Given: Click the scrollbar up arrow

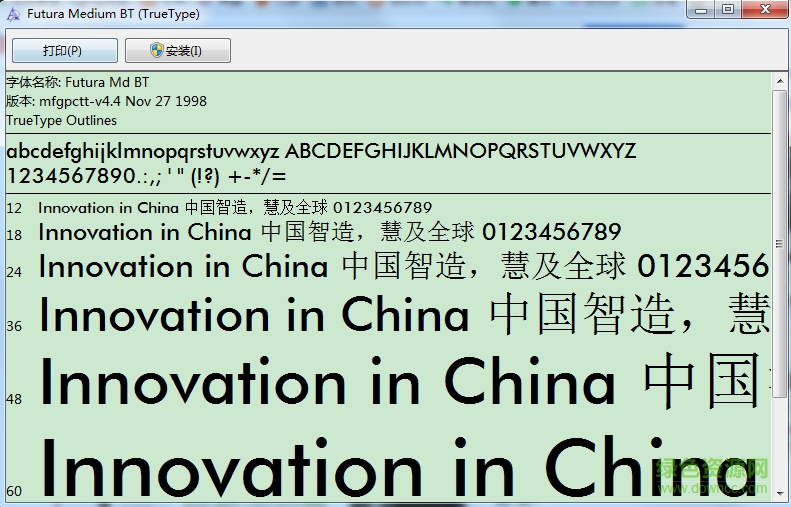Looking at the screenshot, I should click(x=779, y=81).
